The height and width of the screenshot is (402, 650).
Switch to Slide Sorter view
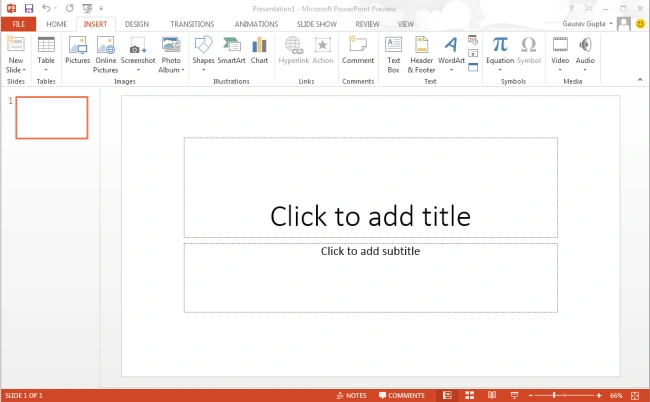[469, 395]
